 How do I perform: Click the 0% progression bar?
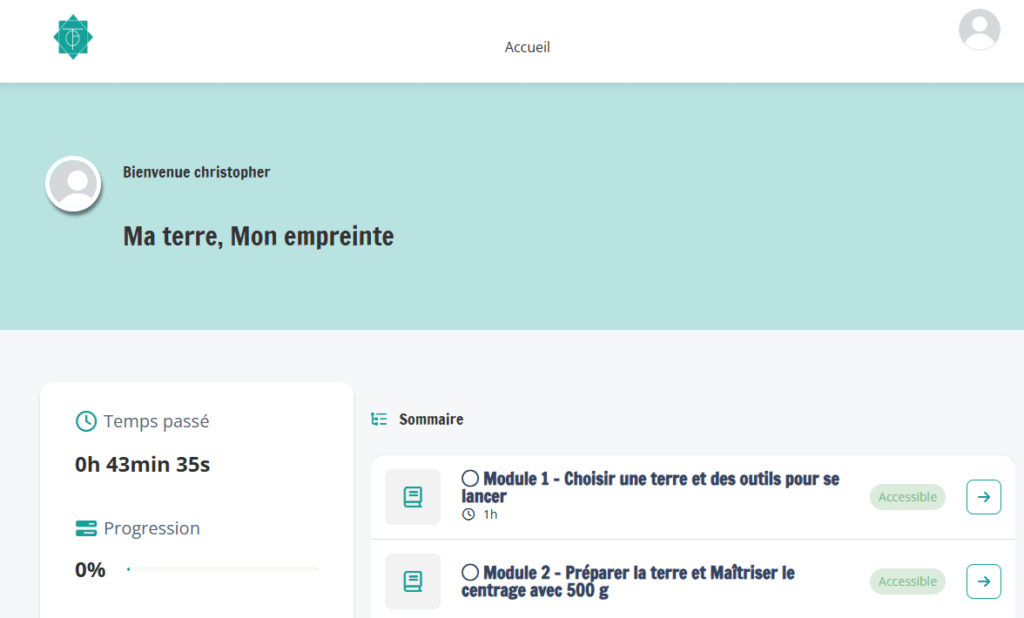[223, 570]
